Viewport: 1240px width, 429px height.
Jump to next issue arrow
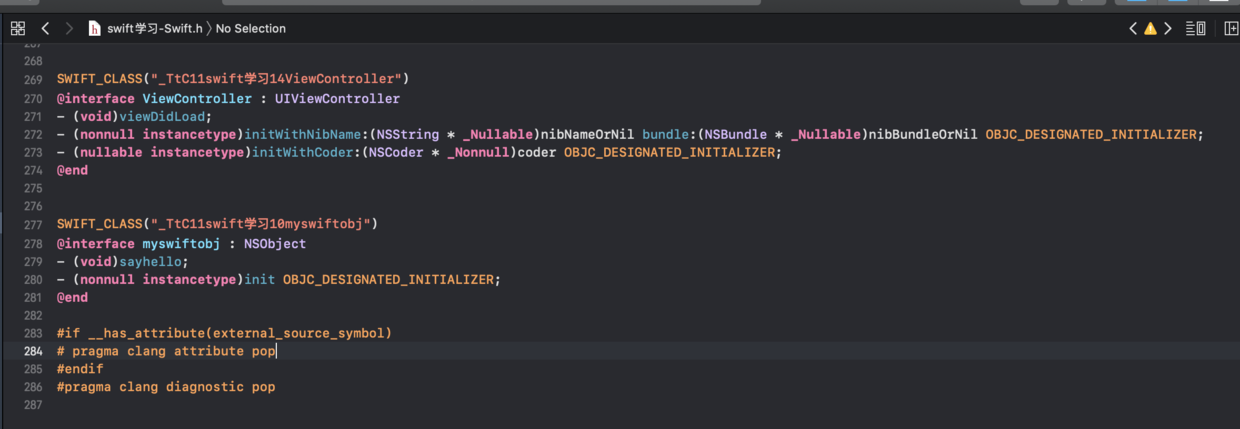coord(1167,28)
